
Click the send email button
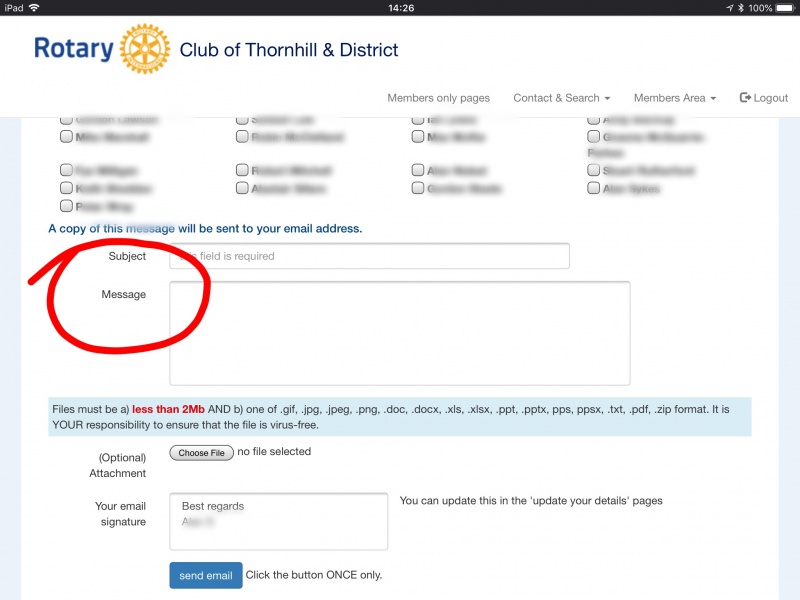coord(206,576)
